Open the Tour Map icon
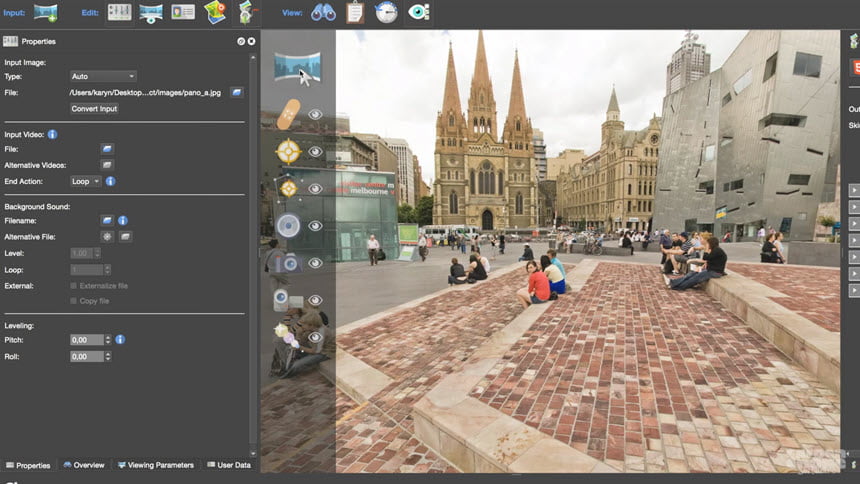Viewport: 860px width, 484px height. tap(215, 12)
